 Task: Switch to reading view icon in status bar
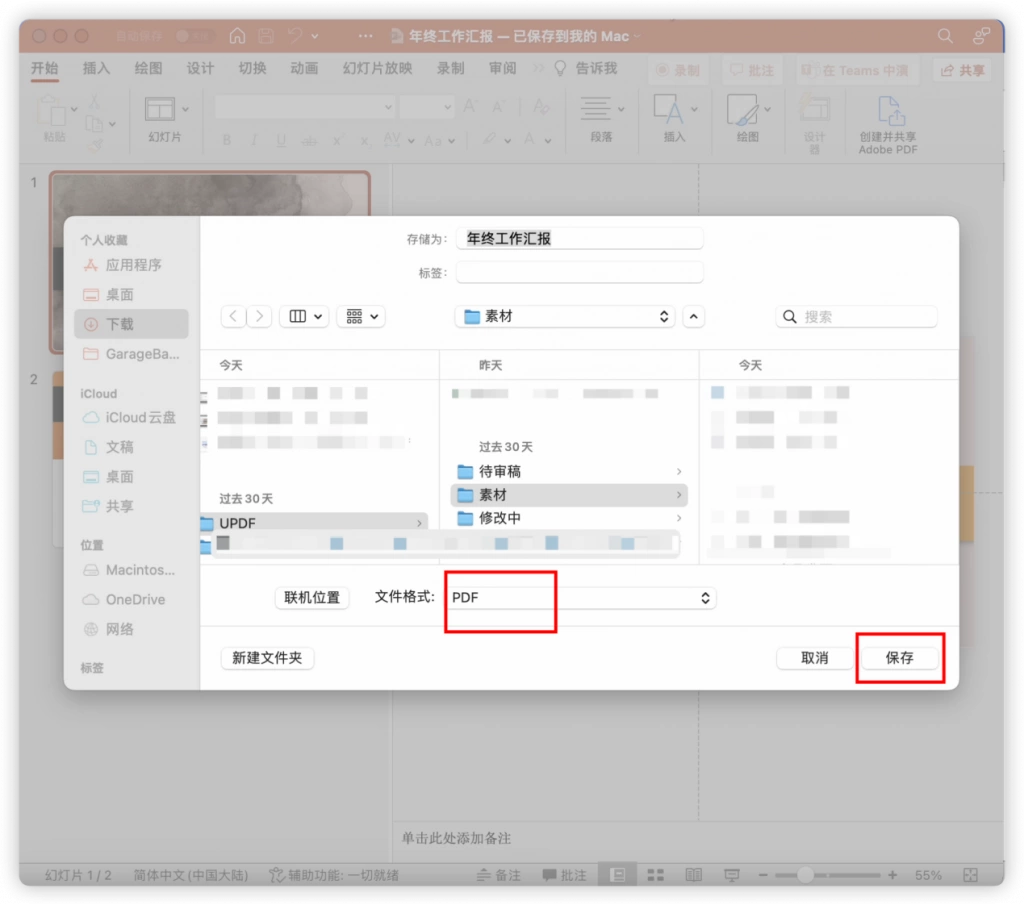click(x=694, y=875)
